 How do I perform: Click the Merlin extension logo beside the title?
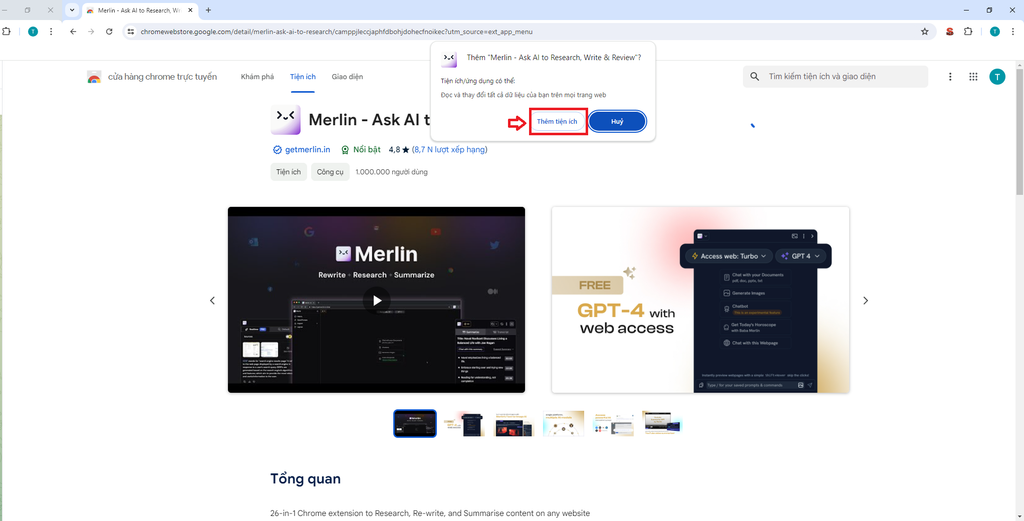(285, 119)
